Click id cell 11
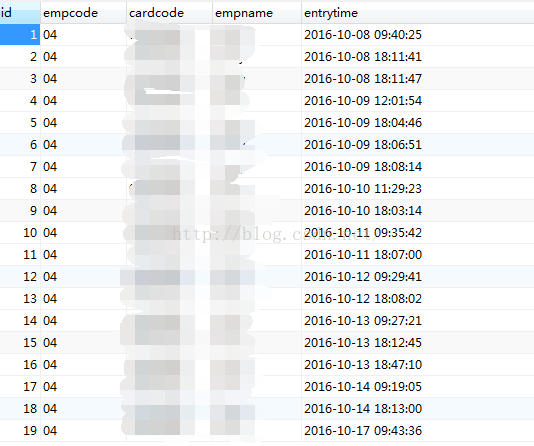The height and width of the screenshot is (446, 534). coord(20,254)
